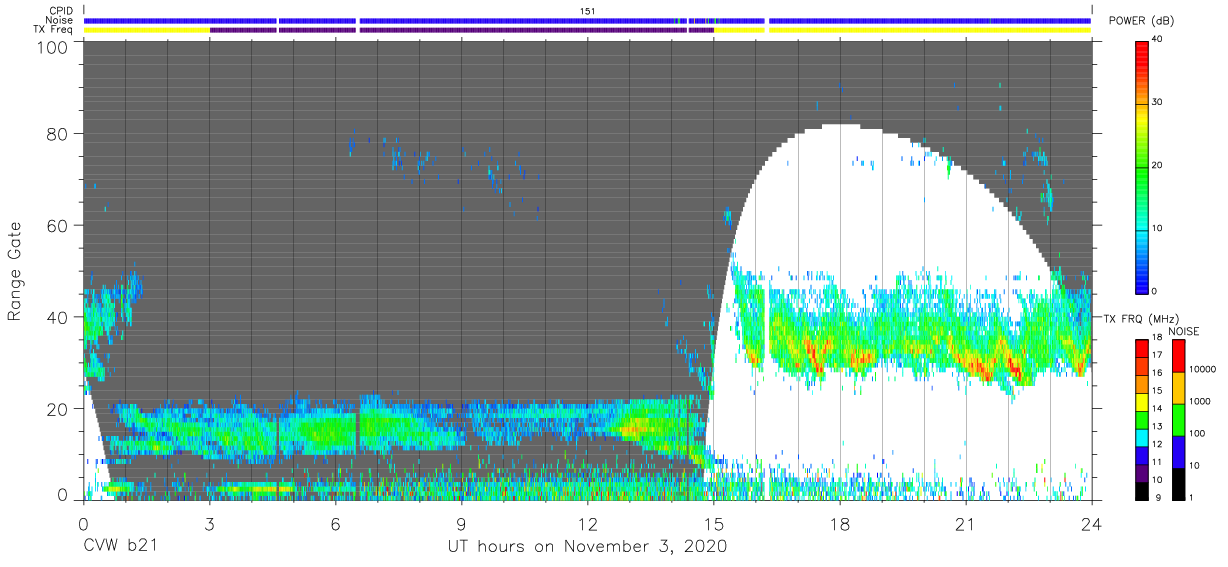
Task: Click the yellow segment of the TX FRQ colorbar
Action: (x=1143, y=401)
